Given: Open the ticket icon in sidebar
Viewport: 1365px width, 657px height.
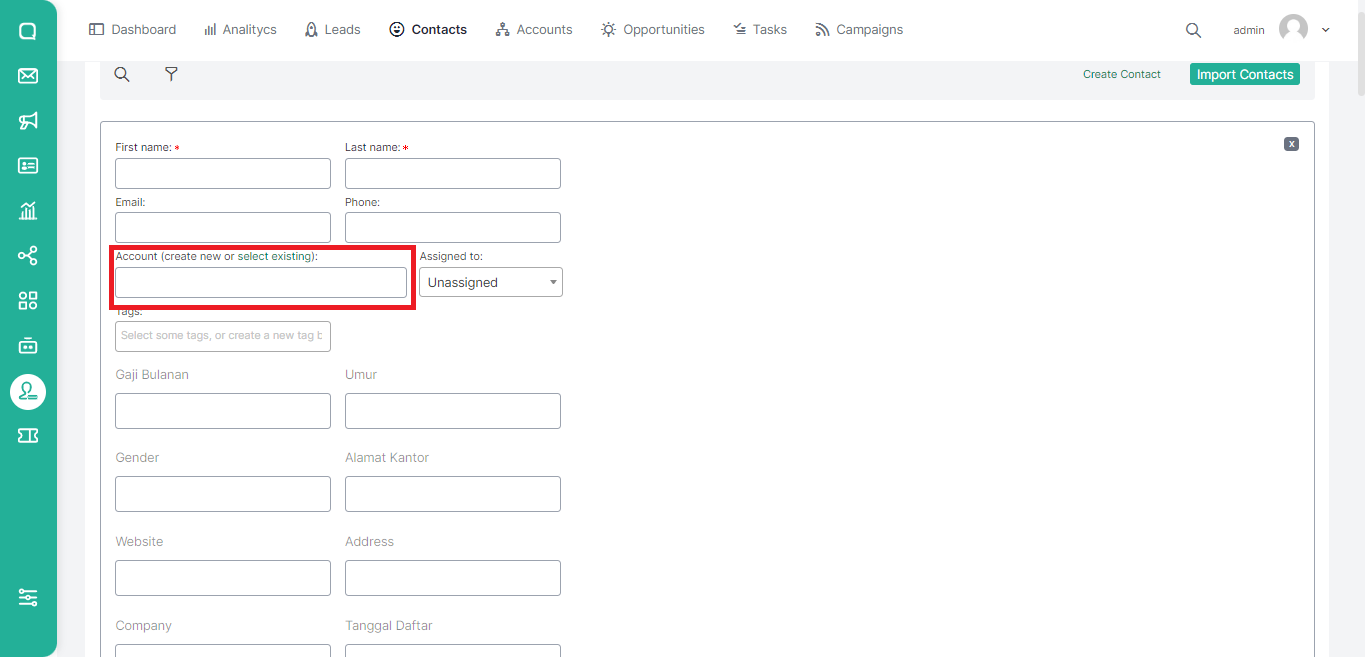Looking at the screenshot, I should coord(28,436).
